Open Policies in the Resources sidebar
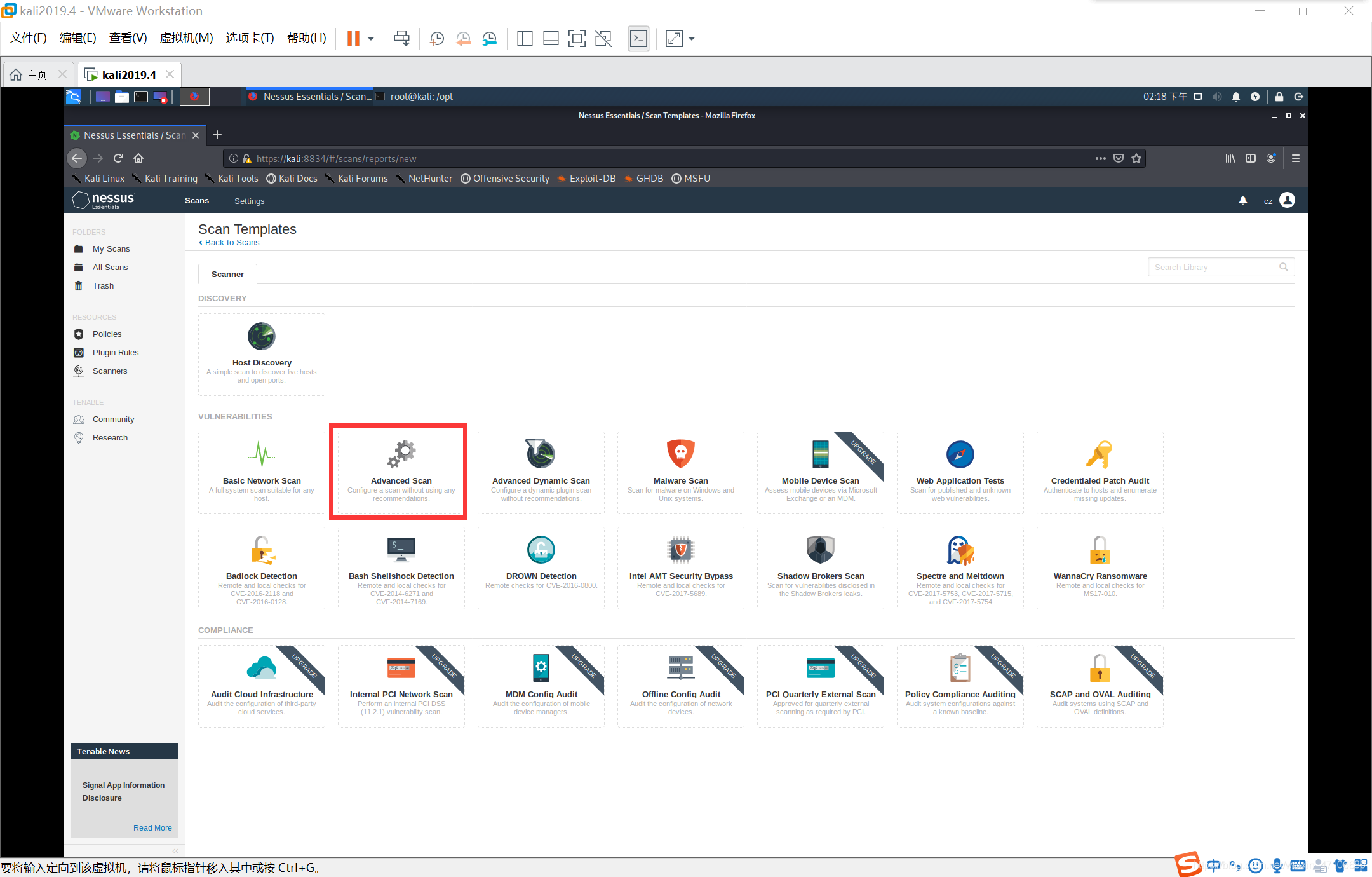1372x877 pixels. pyautogui.click(x=107, y=334)
